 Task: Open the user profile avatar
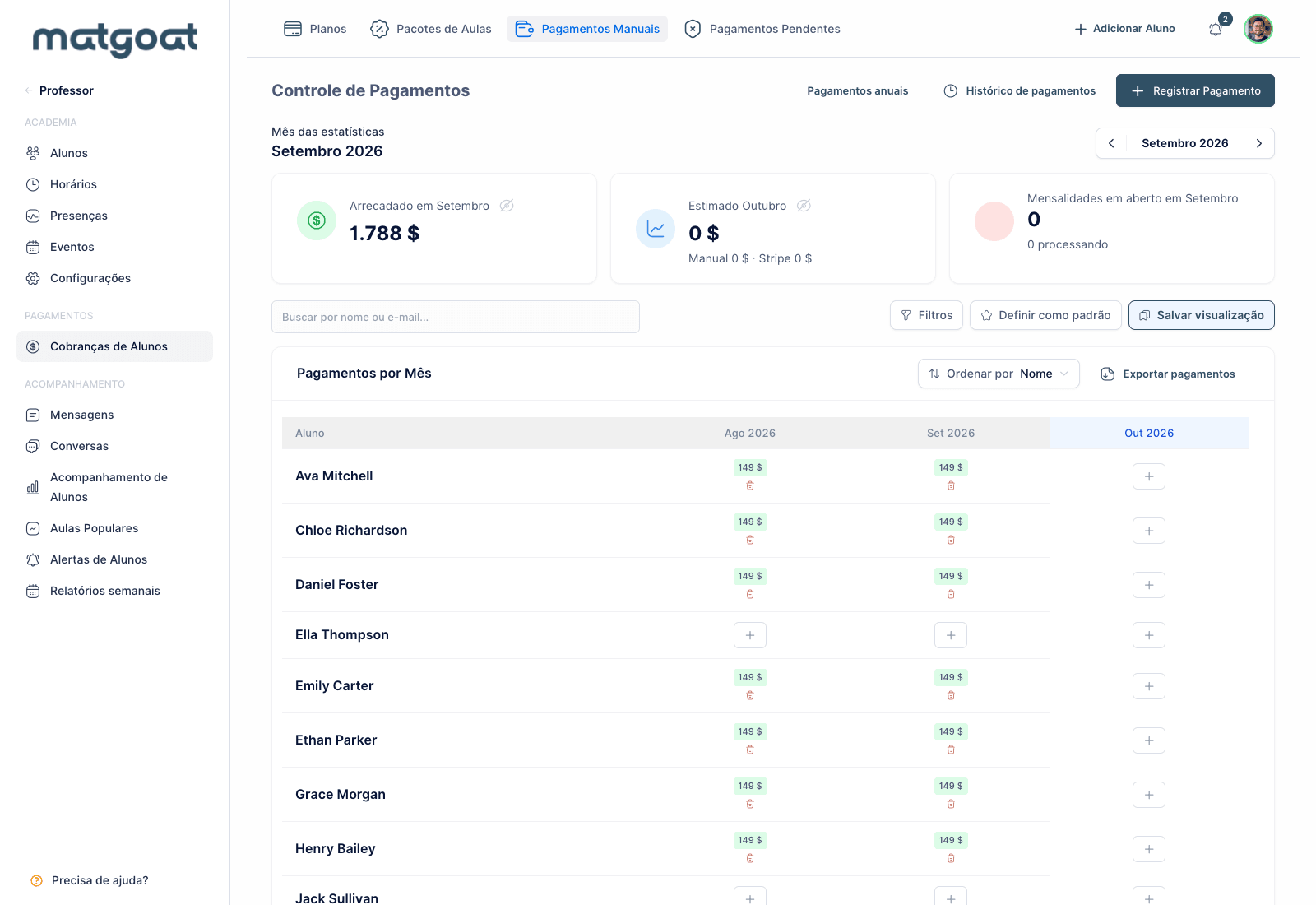1258,29
